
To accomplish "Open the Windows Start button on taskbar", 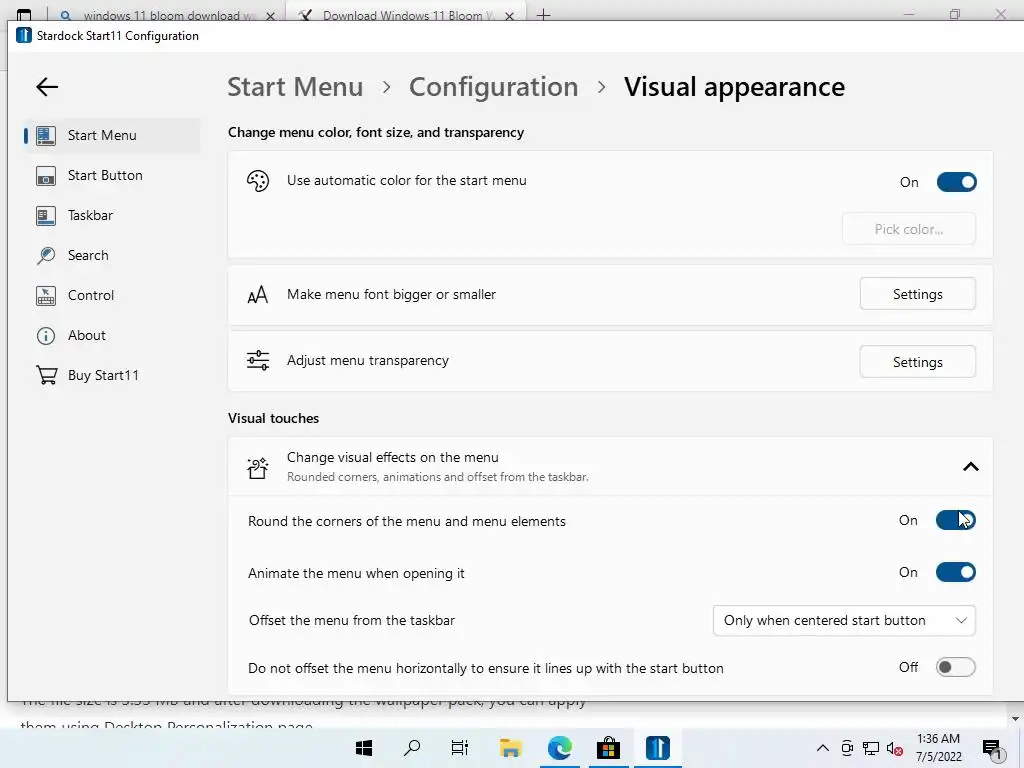I will click(364, 748).
